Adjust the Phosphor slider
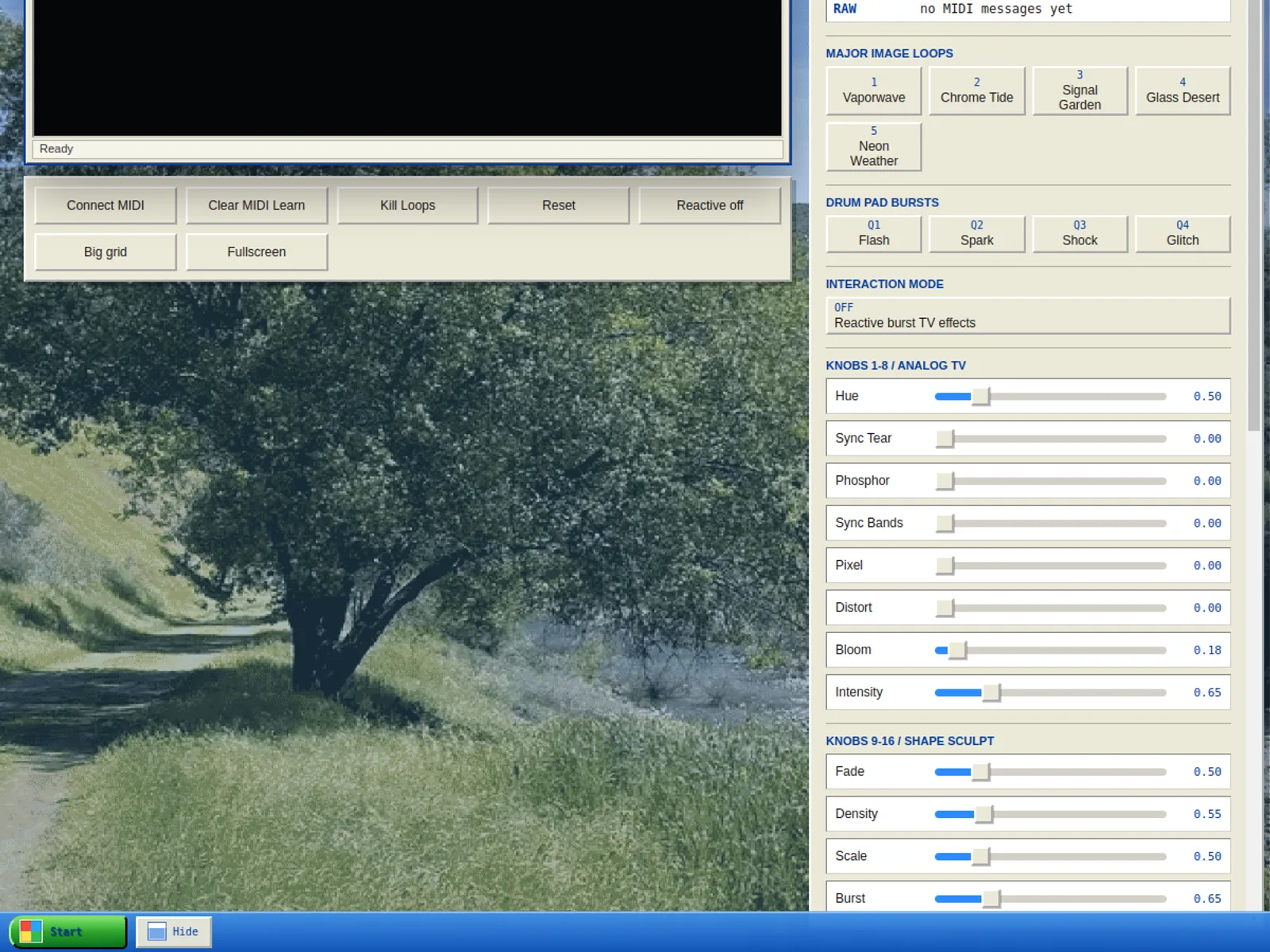 [1050, 481]
